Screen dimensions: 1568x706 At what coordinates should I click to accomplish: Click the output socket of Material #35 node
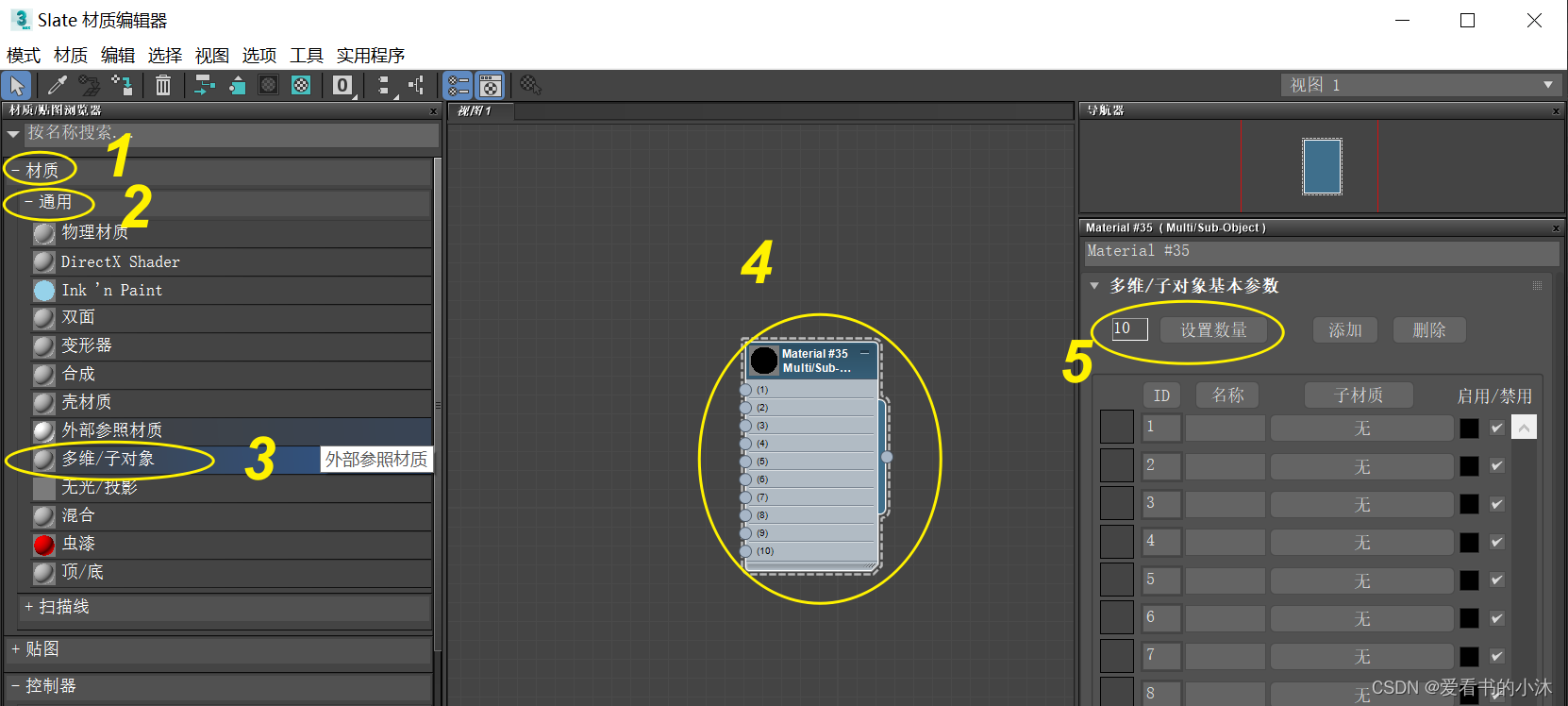coord(887,457)
